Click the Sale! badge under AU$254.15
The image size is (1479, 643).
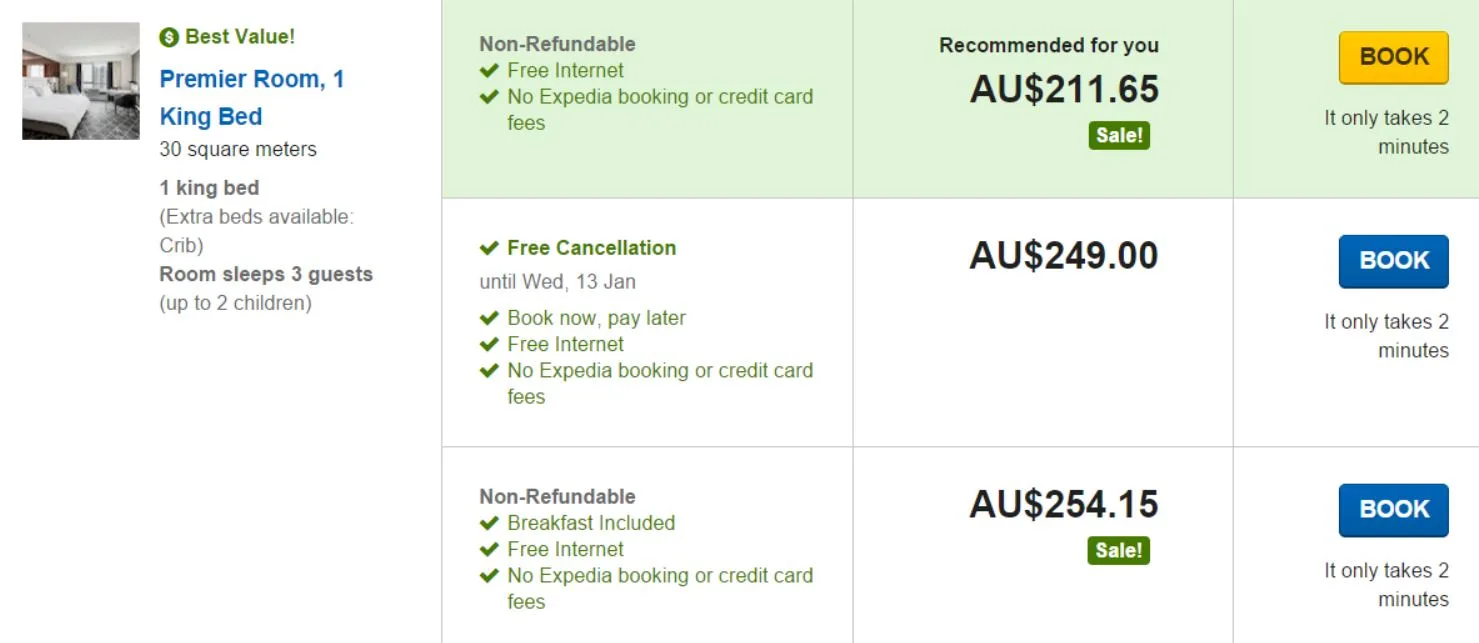1119,550
